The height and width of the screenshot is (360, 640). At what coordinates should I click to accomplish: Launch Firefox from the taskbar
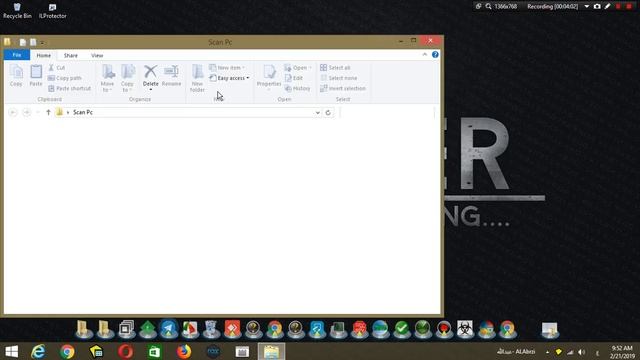(x=184, y=351)
